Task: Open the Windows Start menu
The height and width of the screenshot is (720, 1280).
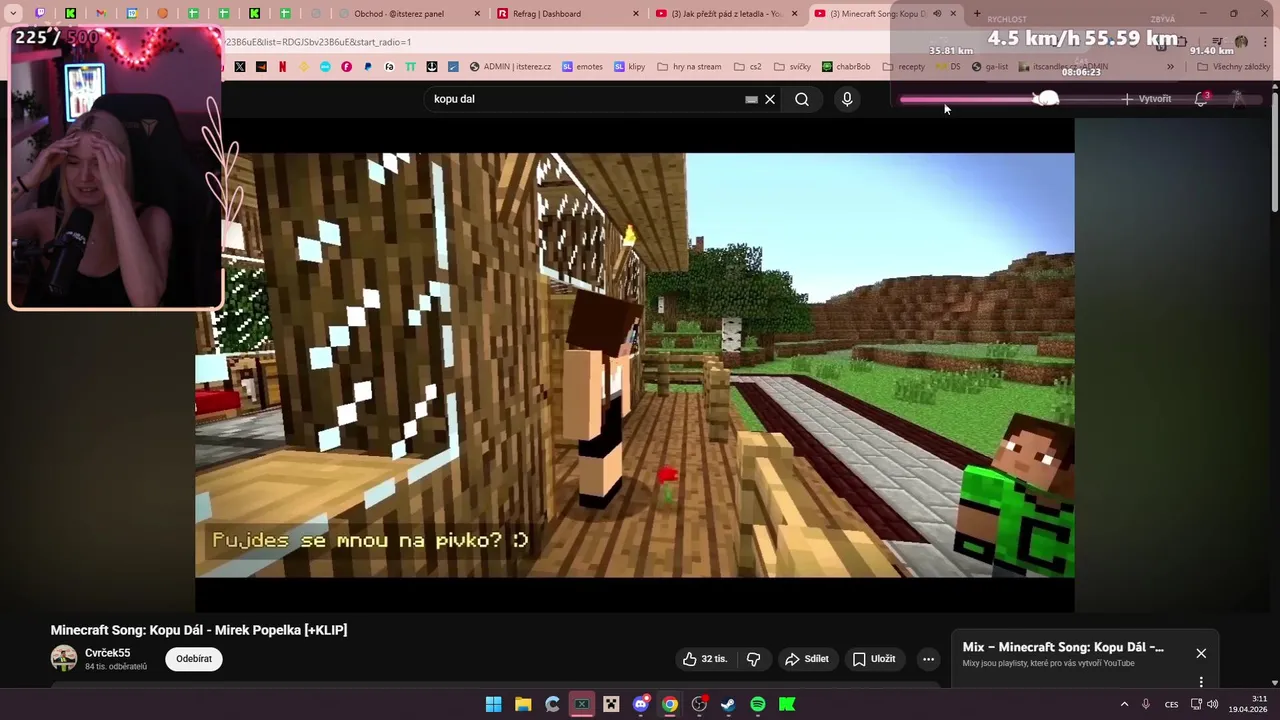Action: (x=493, y=704)
